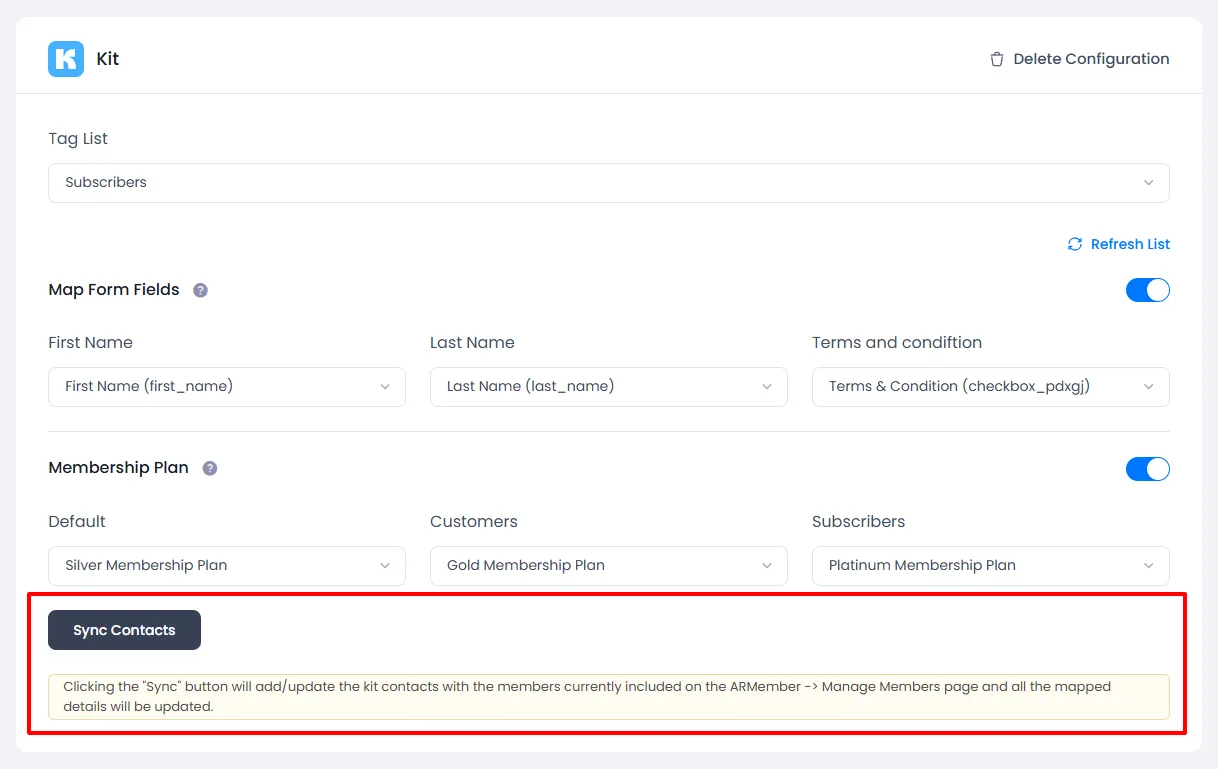Click the sync explanation notice box
This screenshot has width=1218, height=769.
click(608, 694)
